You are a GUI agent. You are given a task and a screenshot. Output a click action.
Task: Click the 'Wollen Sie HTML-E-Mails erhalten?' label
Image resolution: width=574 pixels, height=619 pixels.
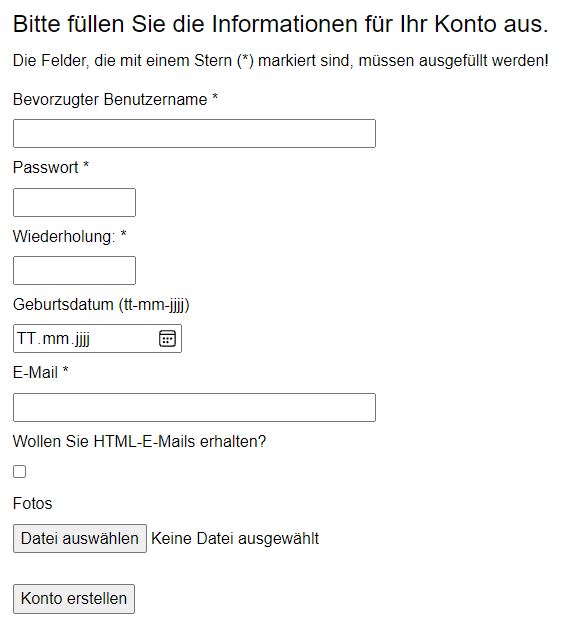(139, 441)
